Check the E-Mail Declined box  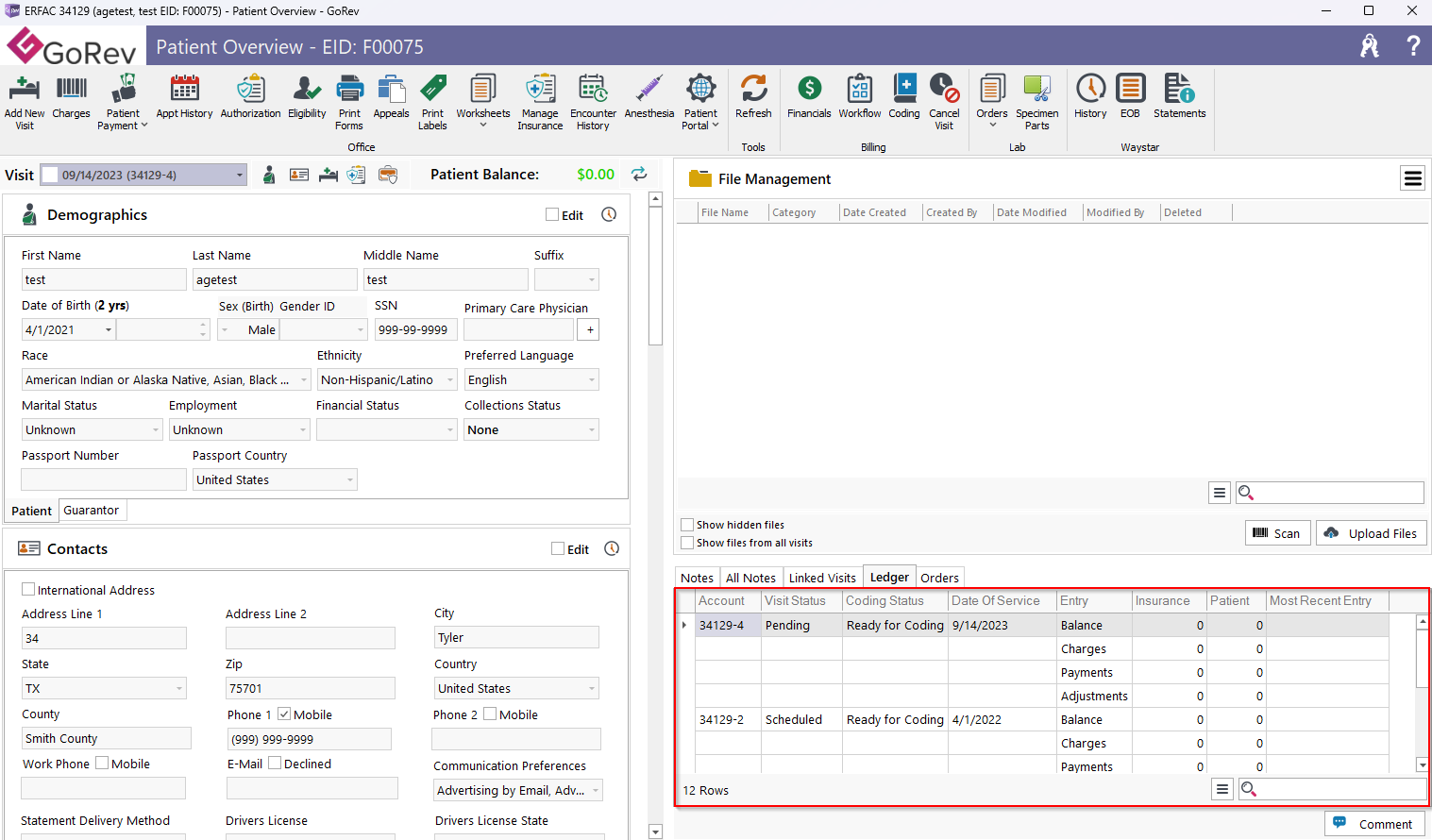[x=275, y=763]
